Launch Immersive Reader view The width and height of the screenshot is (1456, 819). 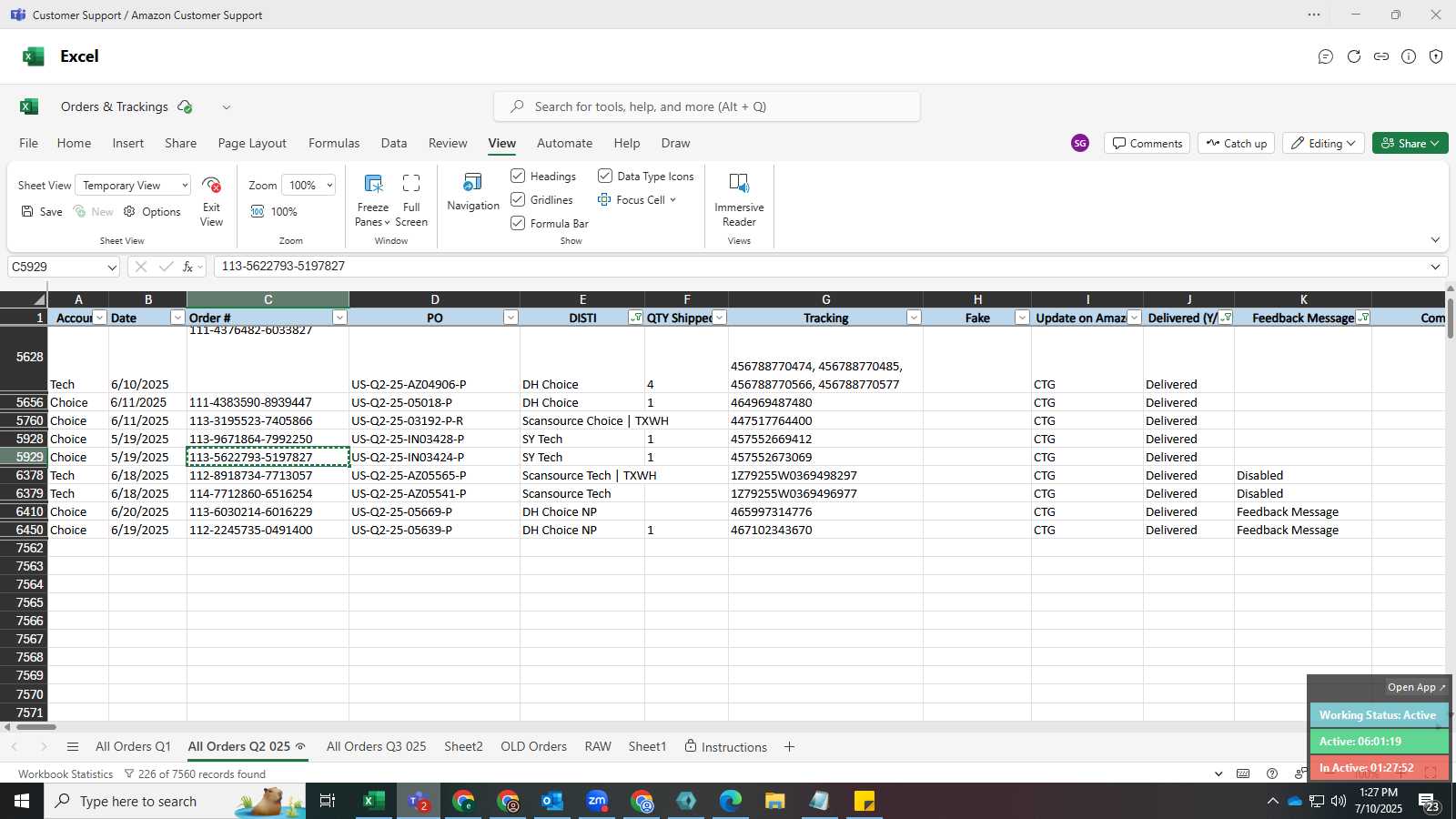pos(739,199)
